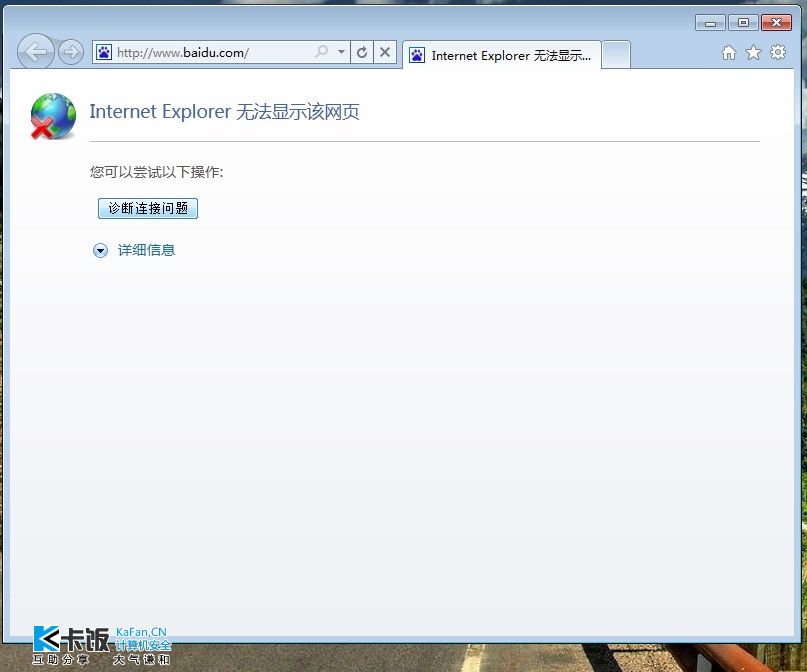Click the globe with red X error icon
This screenshot has width=807, height=672.
click(x=53, y=116)
